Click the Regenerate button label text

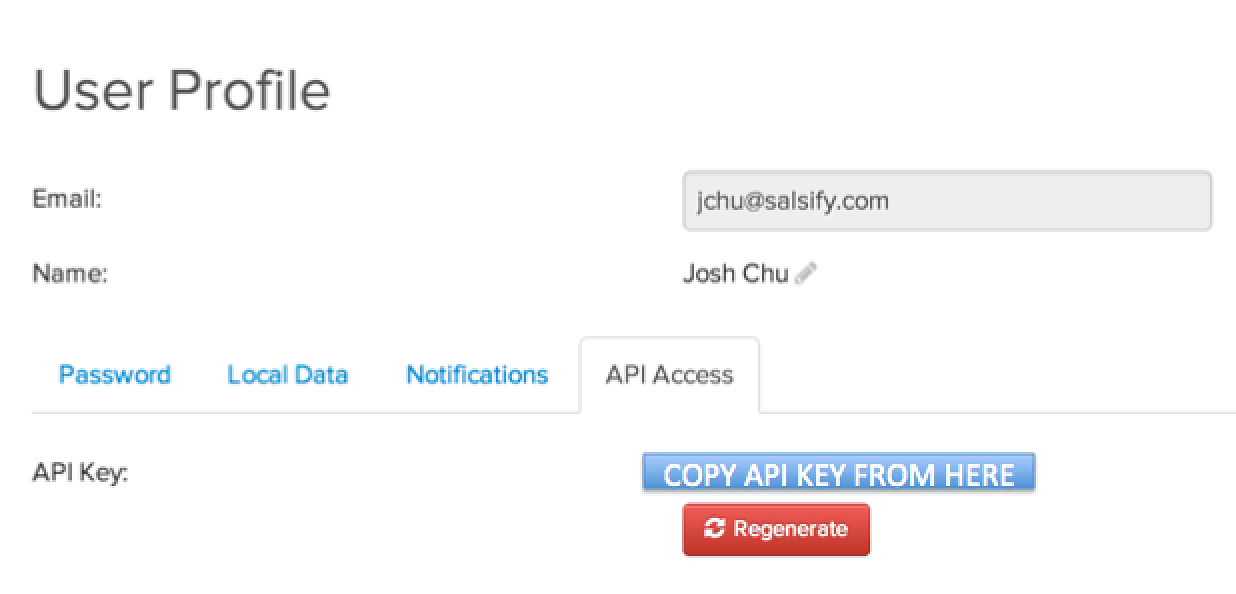click(x=790, y=528)
